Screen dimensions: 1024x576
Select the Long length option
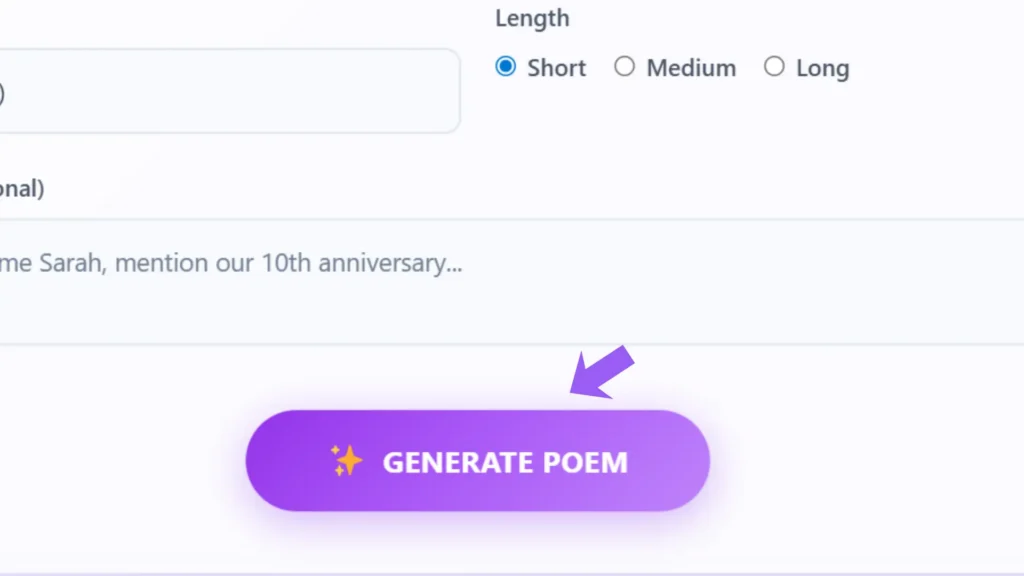(775, 67)
